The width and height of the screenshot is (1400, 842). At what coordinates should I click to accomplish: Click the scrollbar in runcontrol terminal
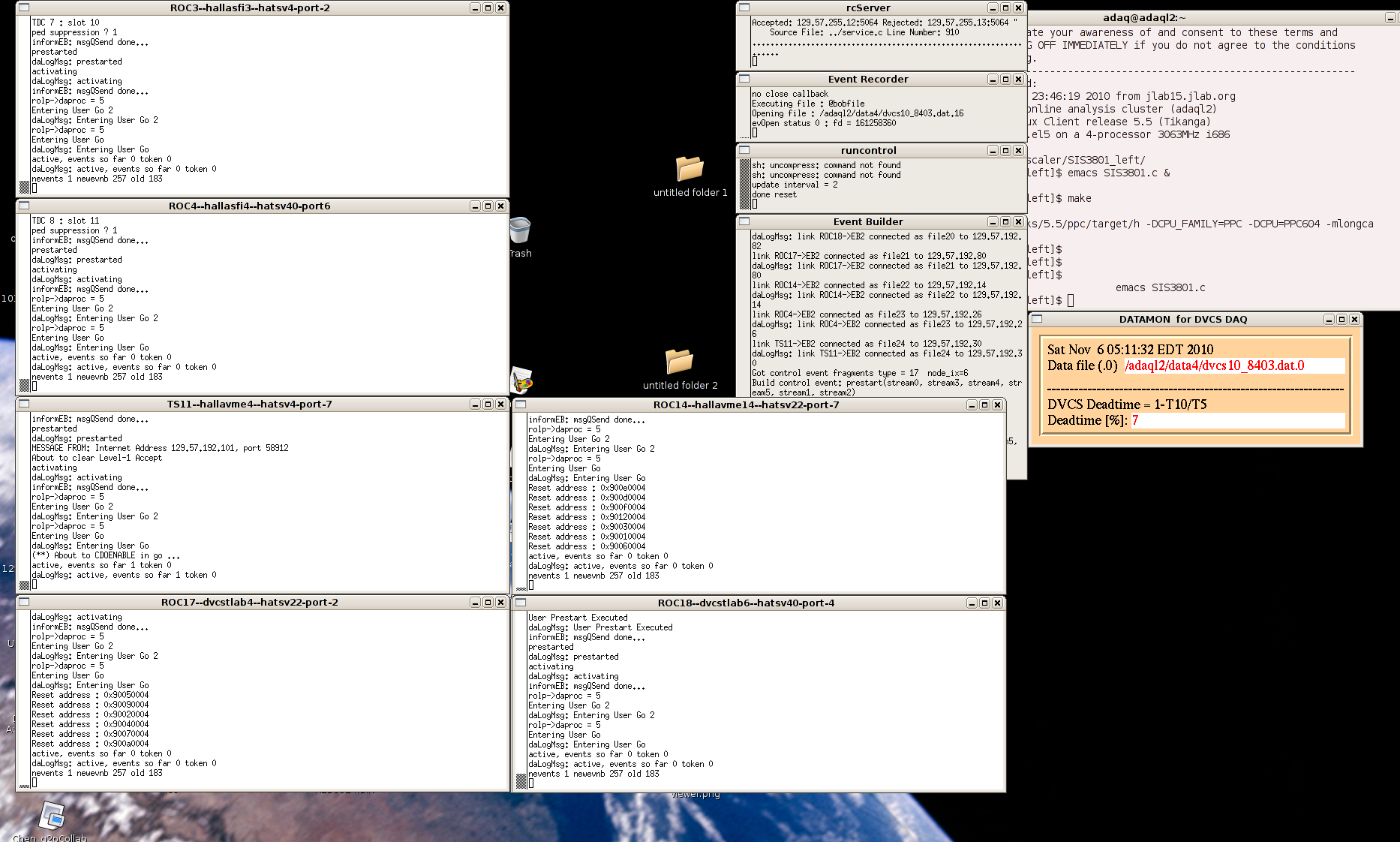coord(744,184)
